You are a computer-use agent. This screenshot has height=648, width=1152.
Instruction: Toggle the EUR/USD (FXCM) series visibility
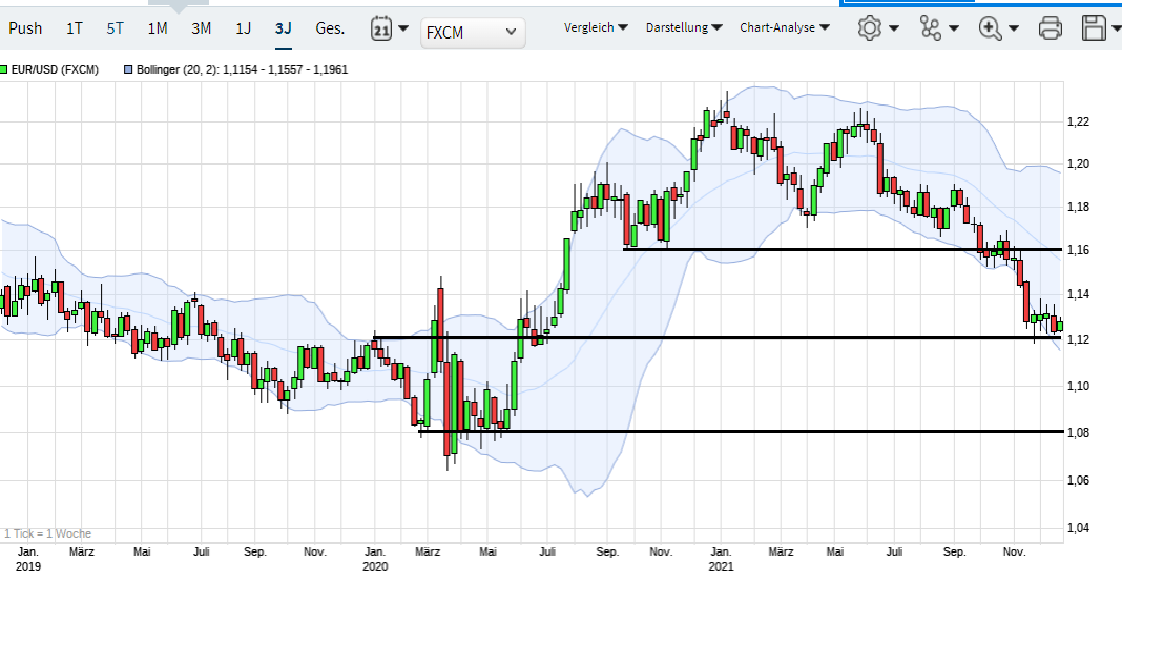[x=55, y=69]
